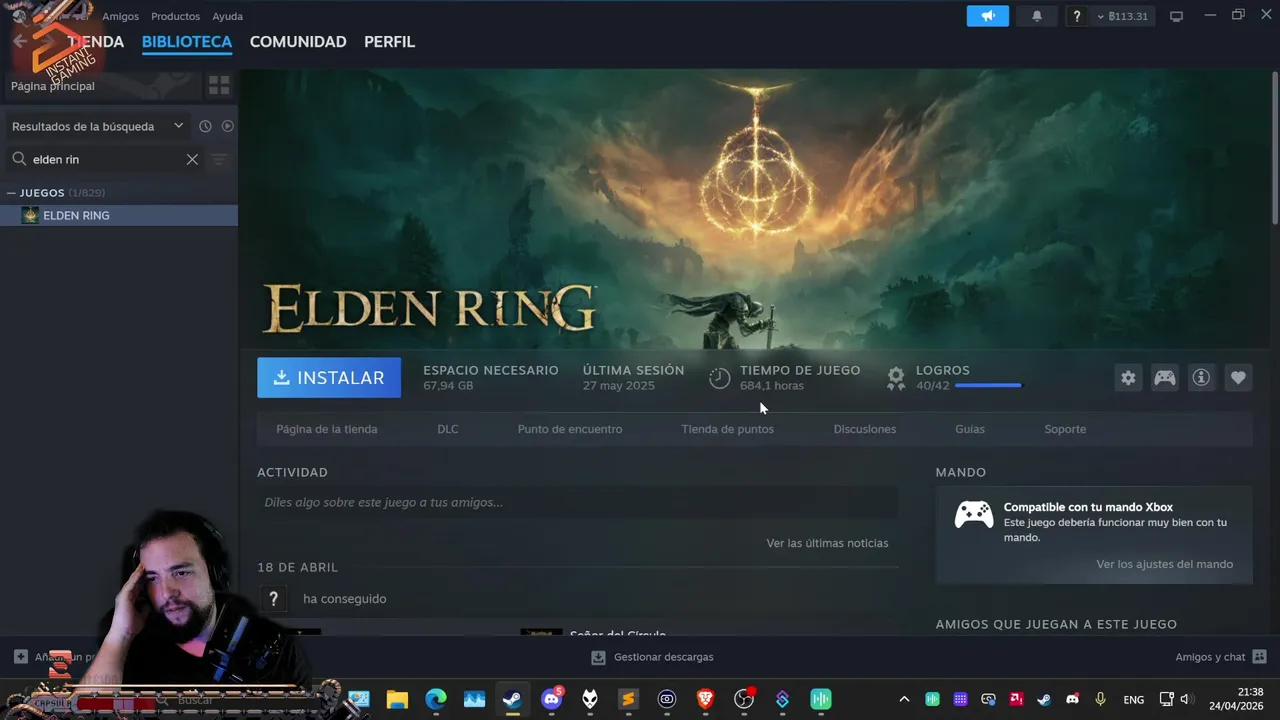This screenshot has width=1280, height=720.
Task: Click the library search field
Action: click(x=107, y=159)
